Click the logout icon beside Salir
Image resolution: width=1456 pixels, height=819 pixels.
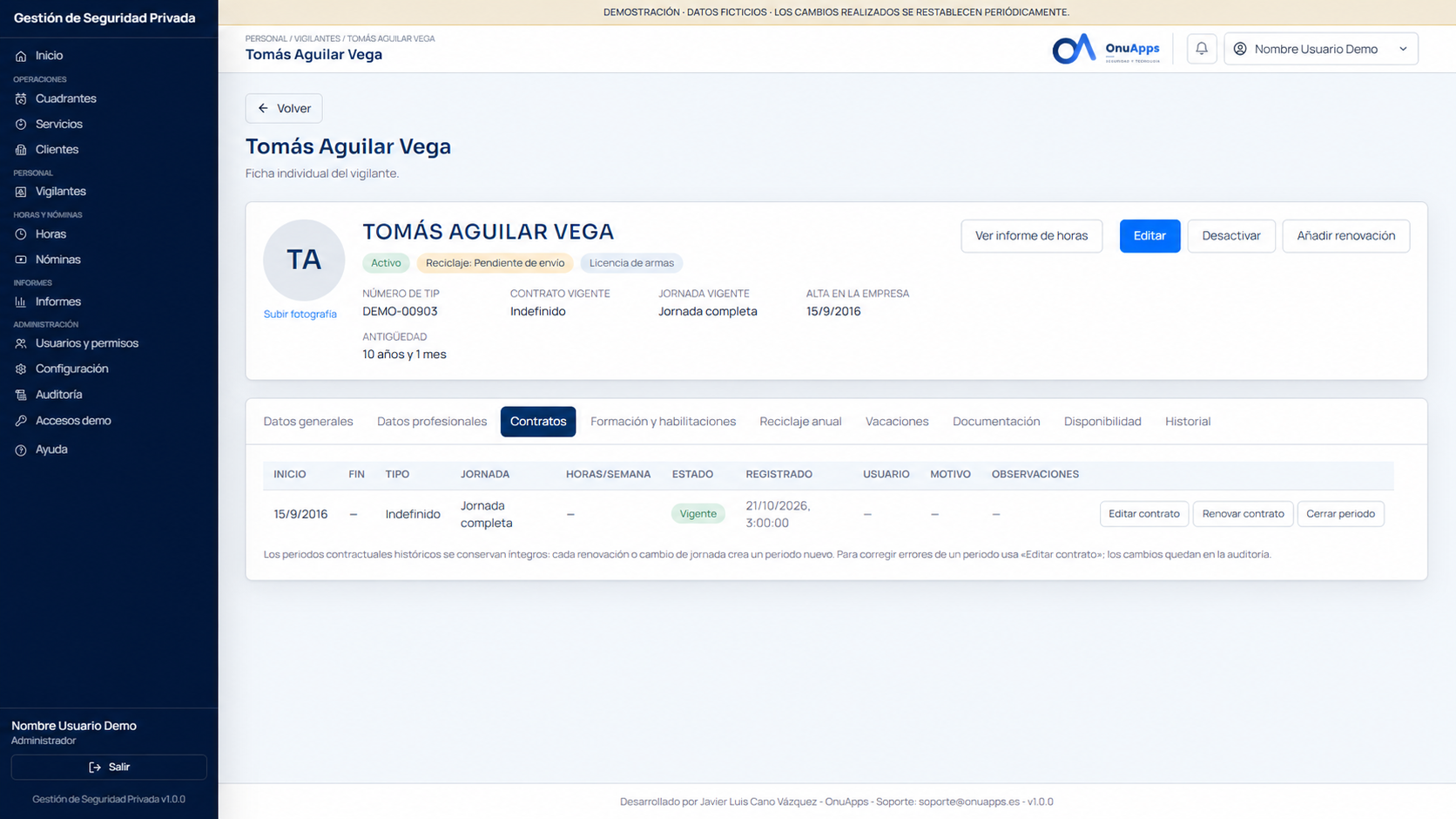point(95,767)
